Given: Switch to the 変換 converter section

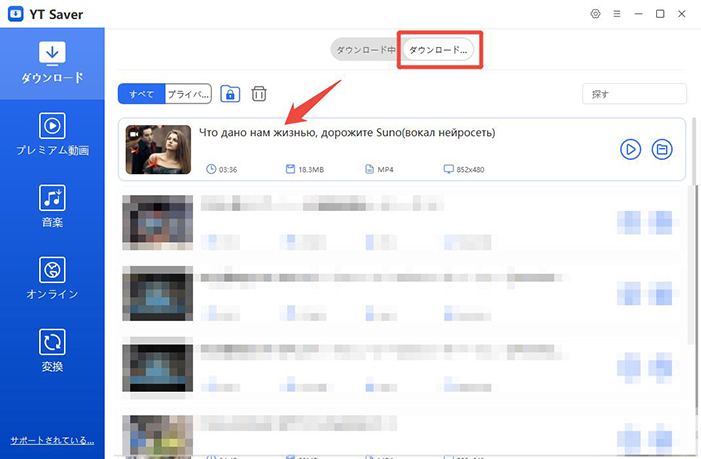Looking at the screenshot, I should (52, 350).
